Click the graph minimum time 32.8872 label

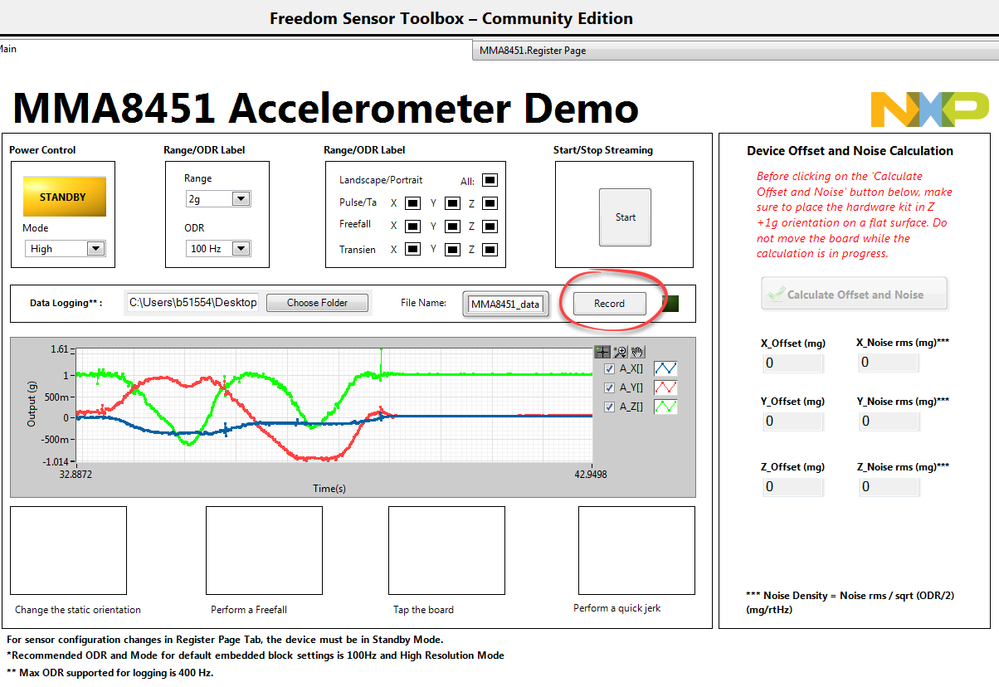(x=76, y=475)
